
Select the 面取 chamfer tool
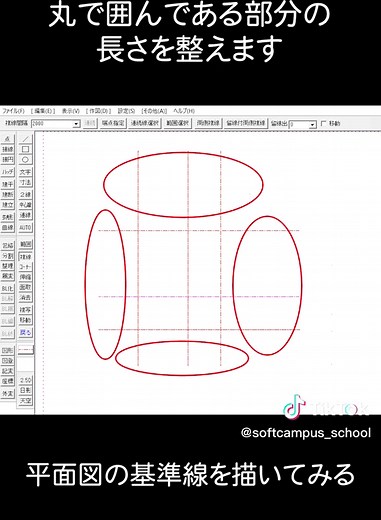click(x=25, y=287)
